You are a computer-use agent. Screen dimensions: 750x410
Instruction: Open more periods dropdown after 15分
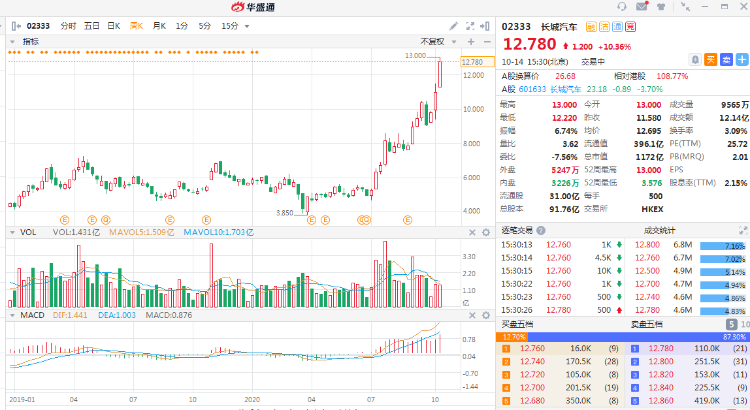coord(247,26)
